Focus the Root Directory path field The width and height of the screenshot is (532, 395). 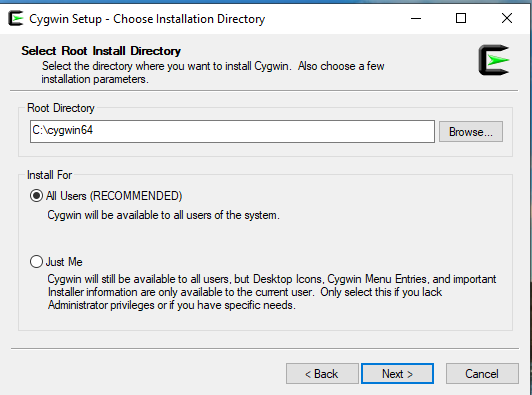point(232,131)
